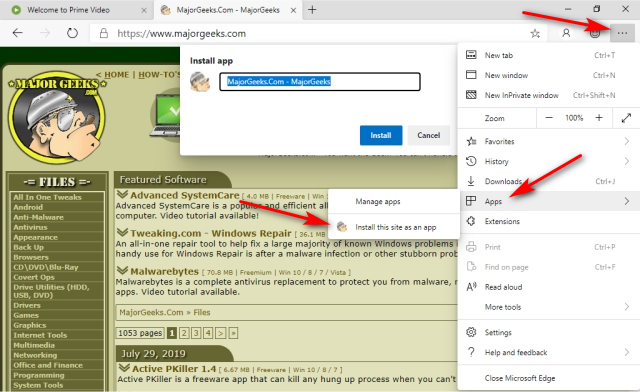This screenshot has width=640, height=392.
Task: Expand the History submenu arrow
Action: pyautogui.click(x=627, y=161)
